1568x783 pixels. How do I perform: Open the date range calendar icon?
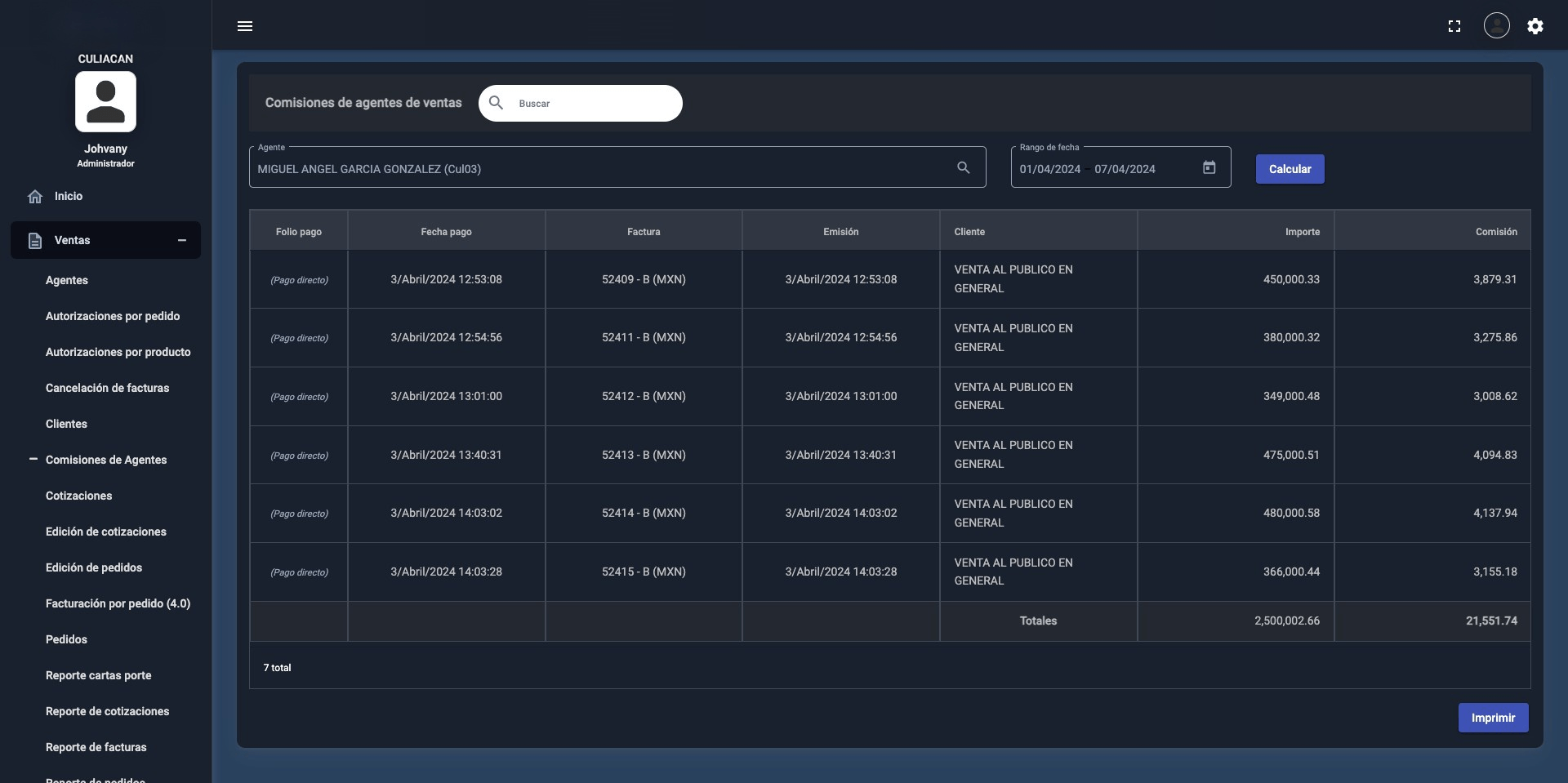click(x=1209, y=168)
